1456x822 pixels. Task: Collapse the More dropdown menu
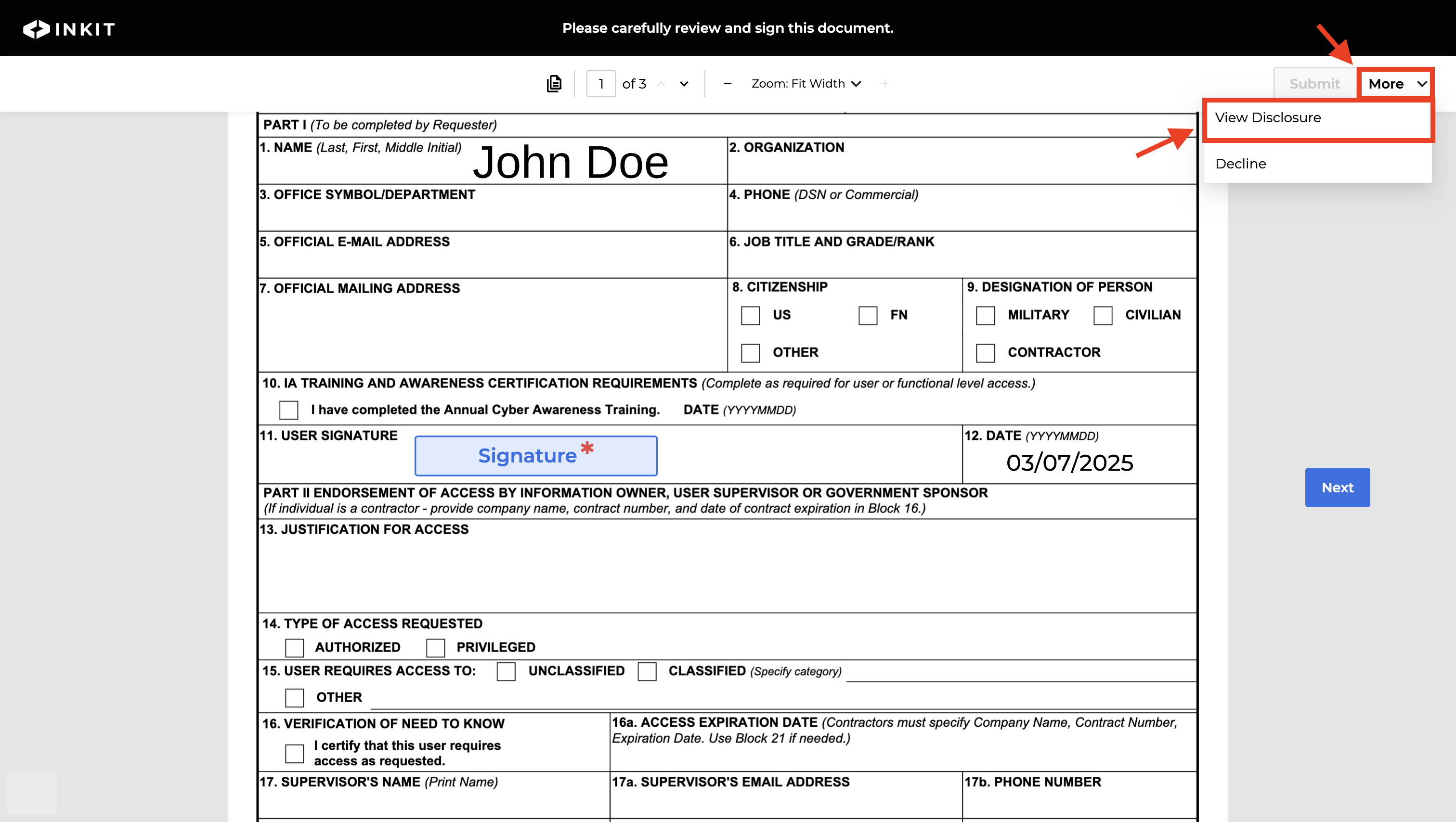(x=1396, y=84)
